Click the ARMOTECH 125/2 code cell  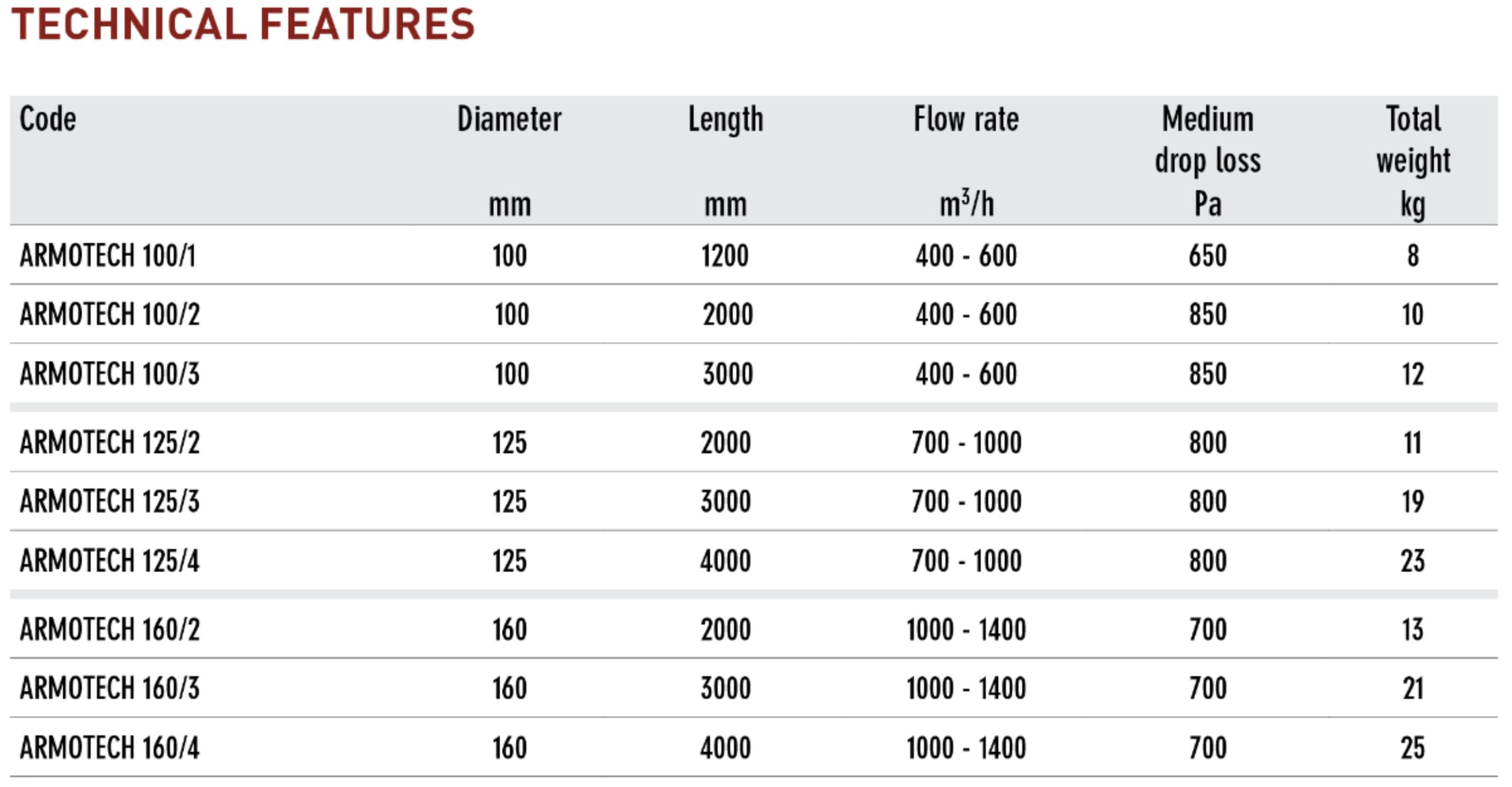pos(110,443)
